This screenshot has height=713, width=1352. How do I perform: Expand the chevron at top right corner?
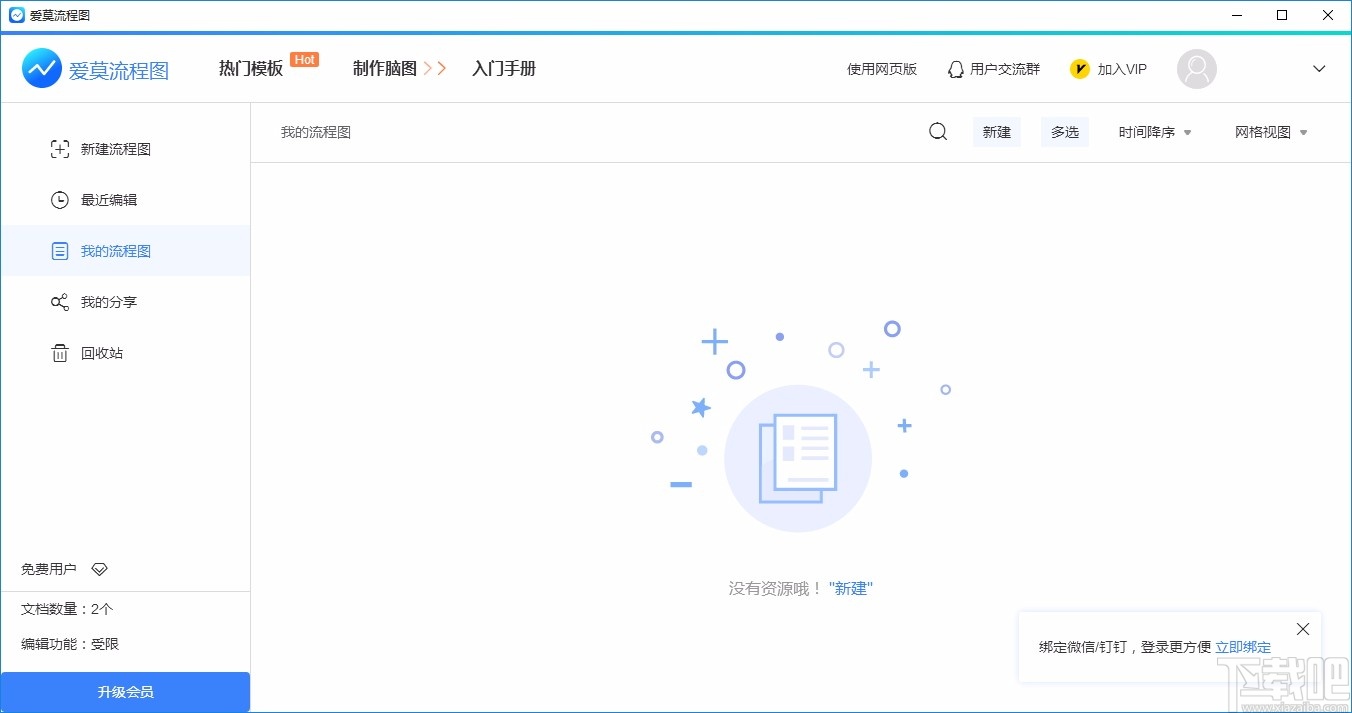[x=1318, y=68]
